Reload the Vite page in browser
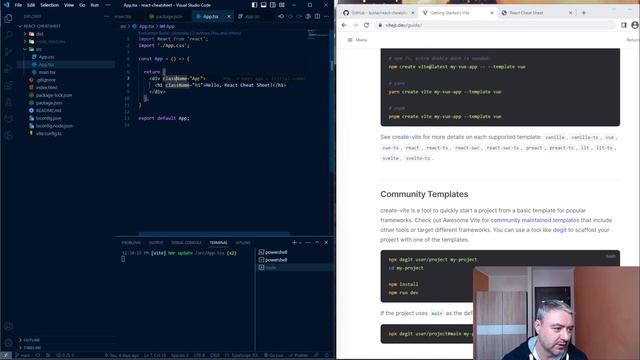The width and height of the screenshot is (640, 360). tap(366, 25)
